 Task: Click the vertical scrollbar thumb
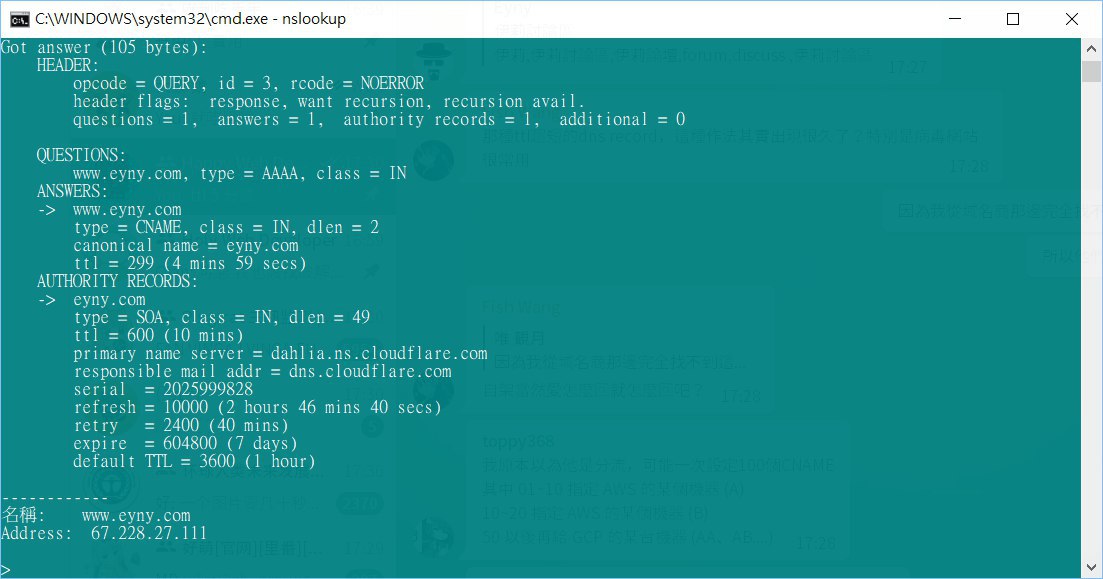click(x=1091, y=71)
